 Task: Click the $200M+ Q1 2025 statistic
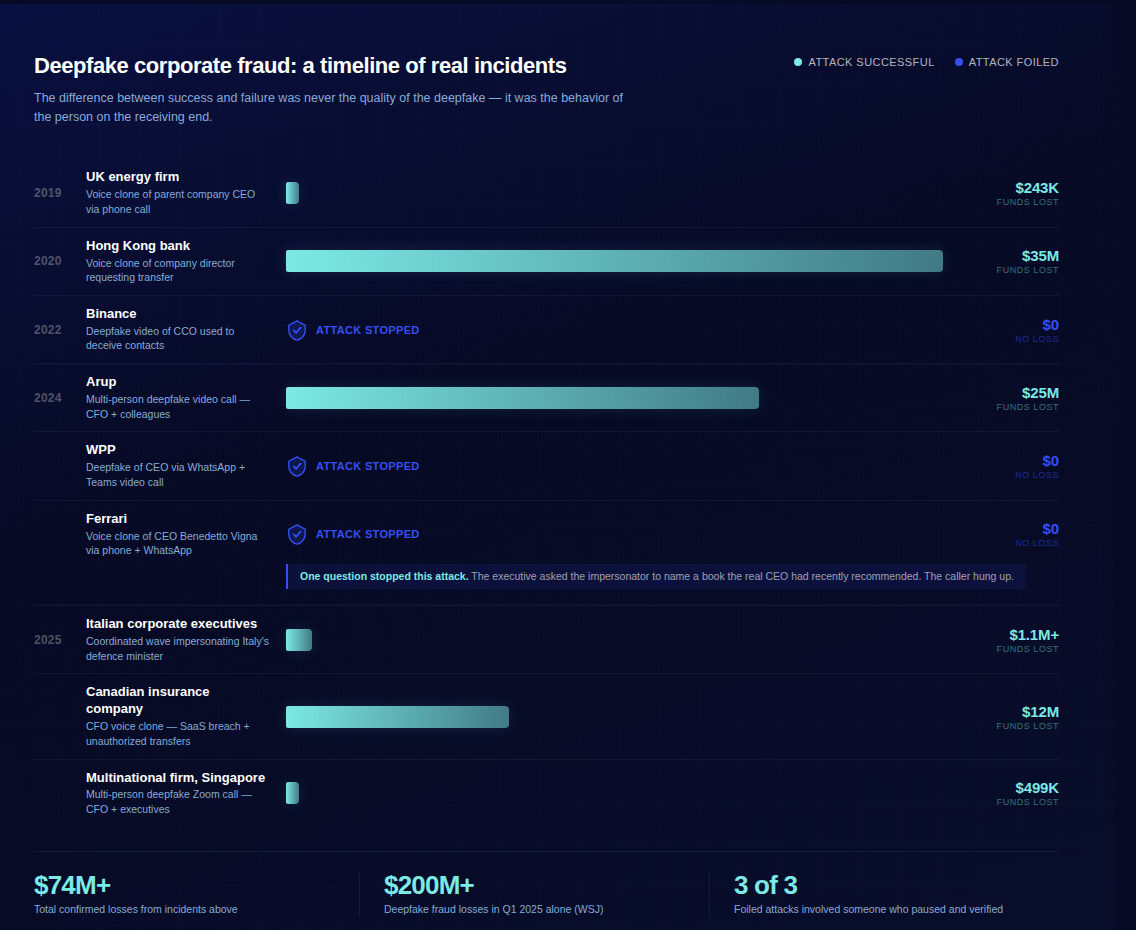pos(429,886)
